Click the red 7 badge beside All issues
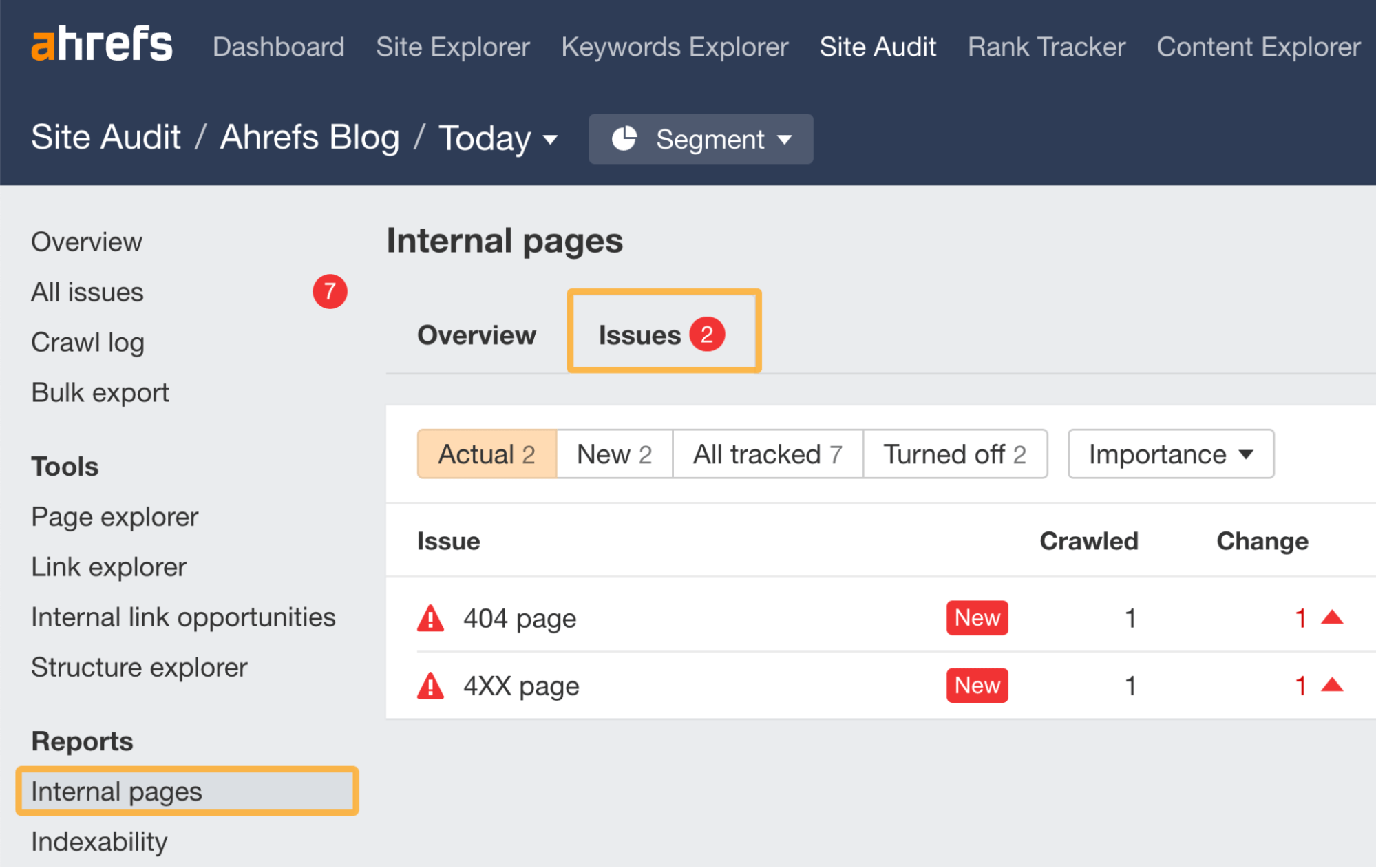Viewport: 1376px width, 868px height. (330, 292)
